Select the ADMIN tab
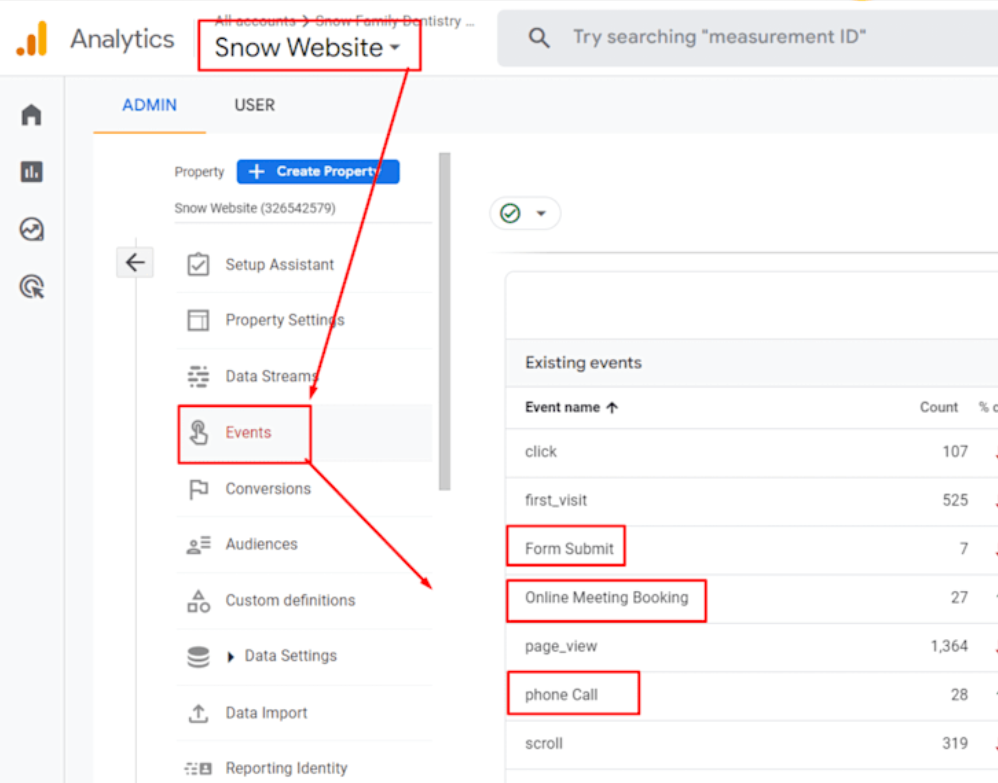 [x=149, y=105]
